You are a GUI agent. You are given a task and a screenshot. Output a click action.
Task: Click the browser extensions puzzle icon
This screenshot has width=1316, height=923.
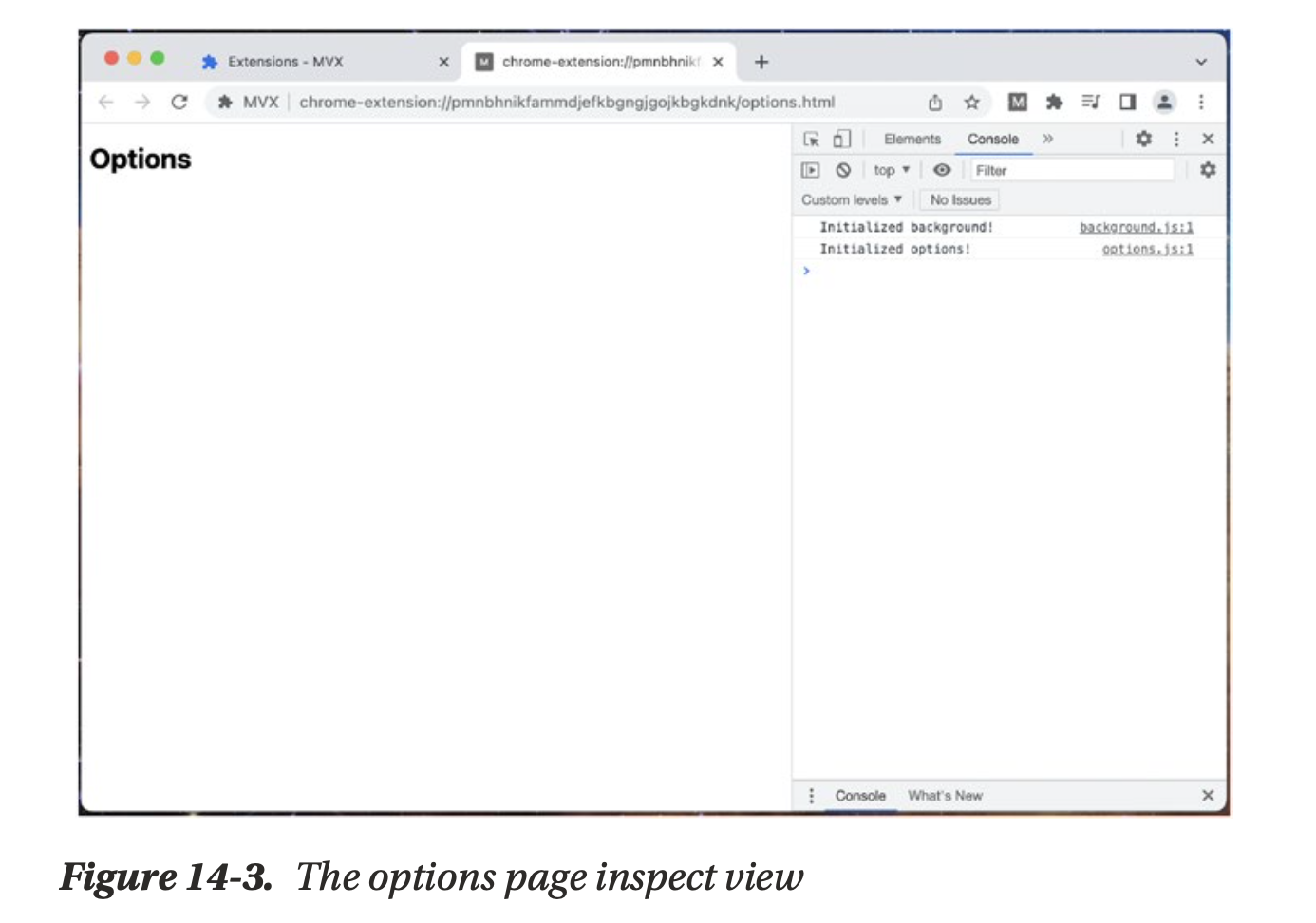tap(1054, 102)
